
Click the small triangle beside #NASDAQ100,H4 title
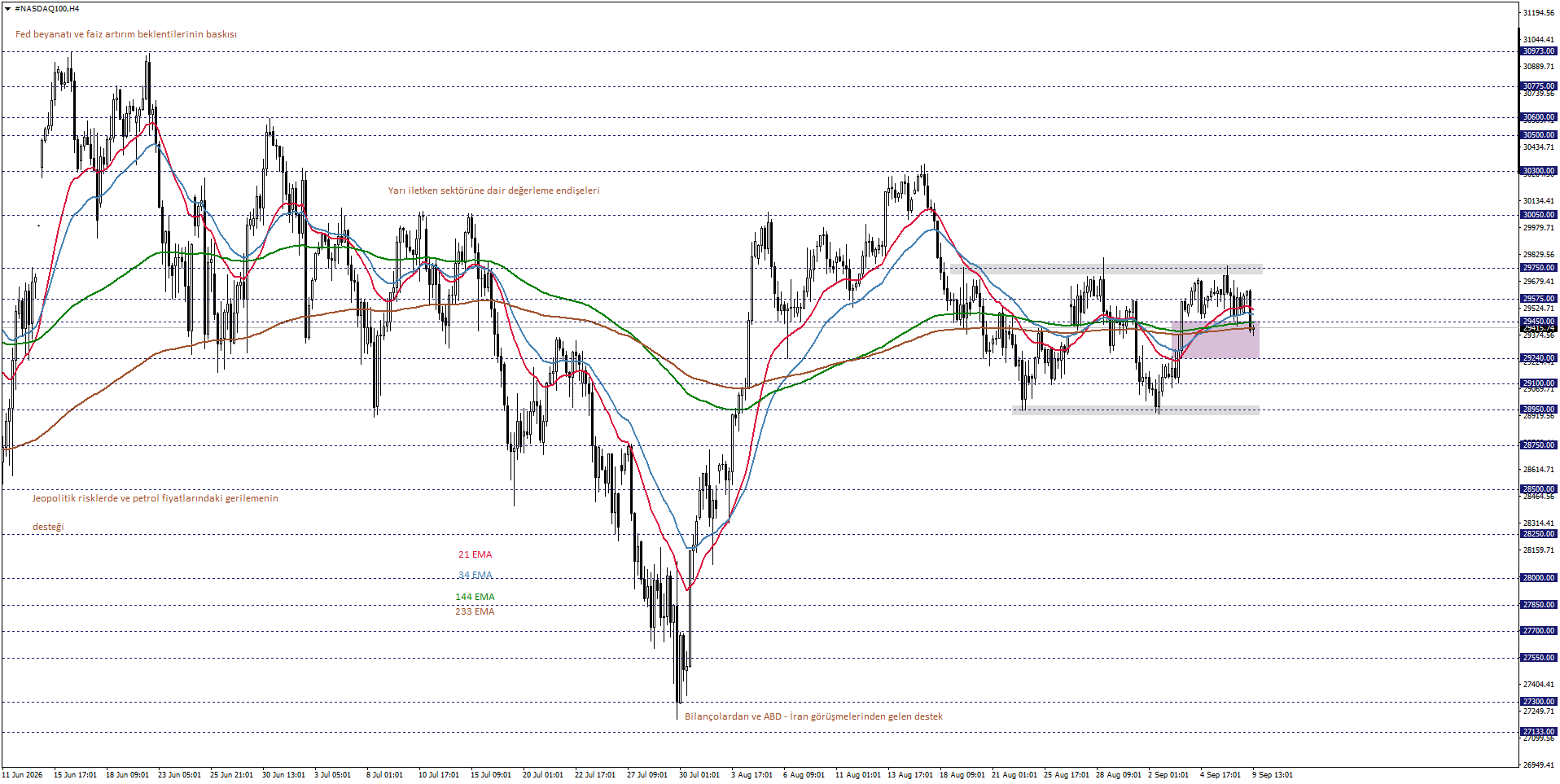click(x=7, y=9)
